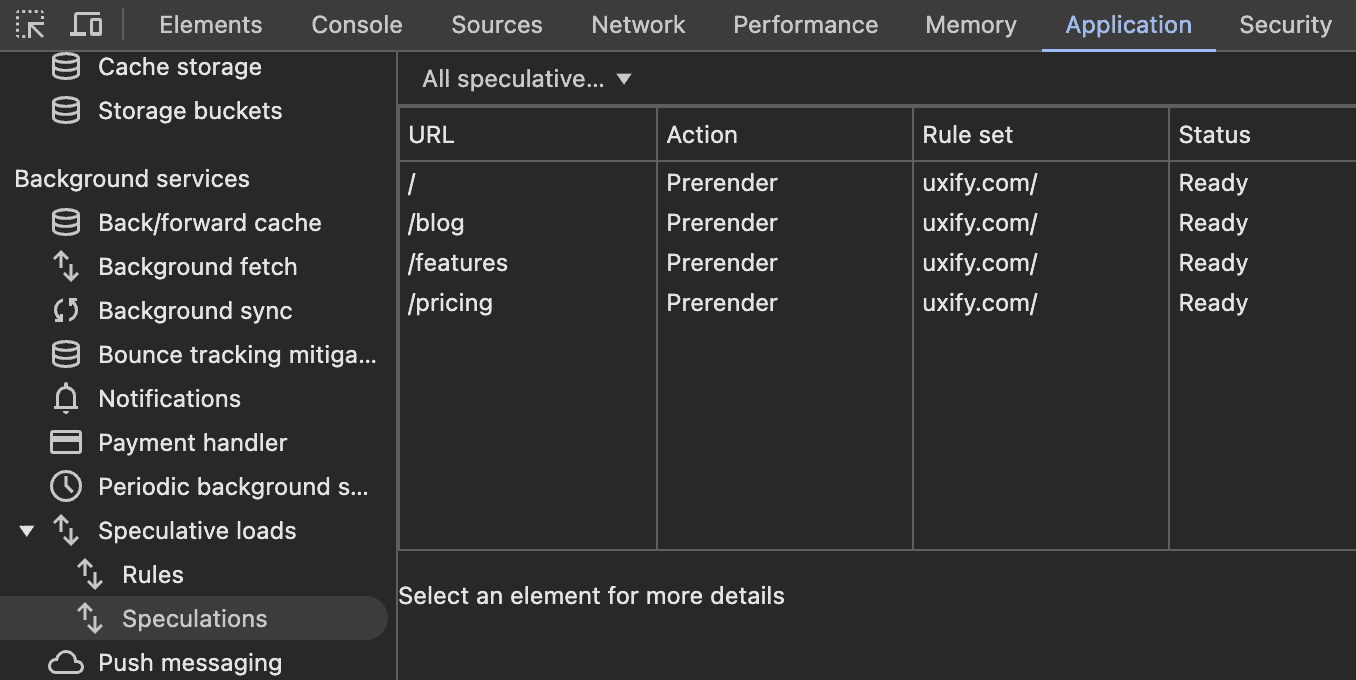Image resolution: width=1356 pixels, height=680 pixels.
Task: Switch to the Network tab
Action: point(638,24)
